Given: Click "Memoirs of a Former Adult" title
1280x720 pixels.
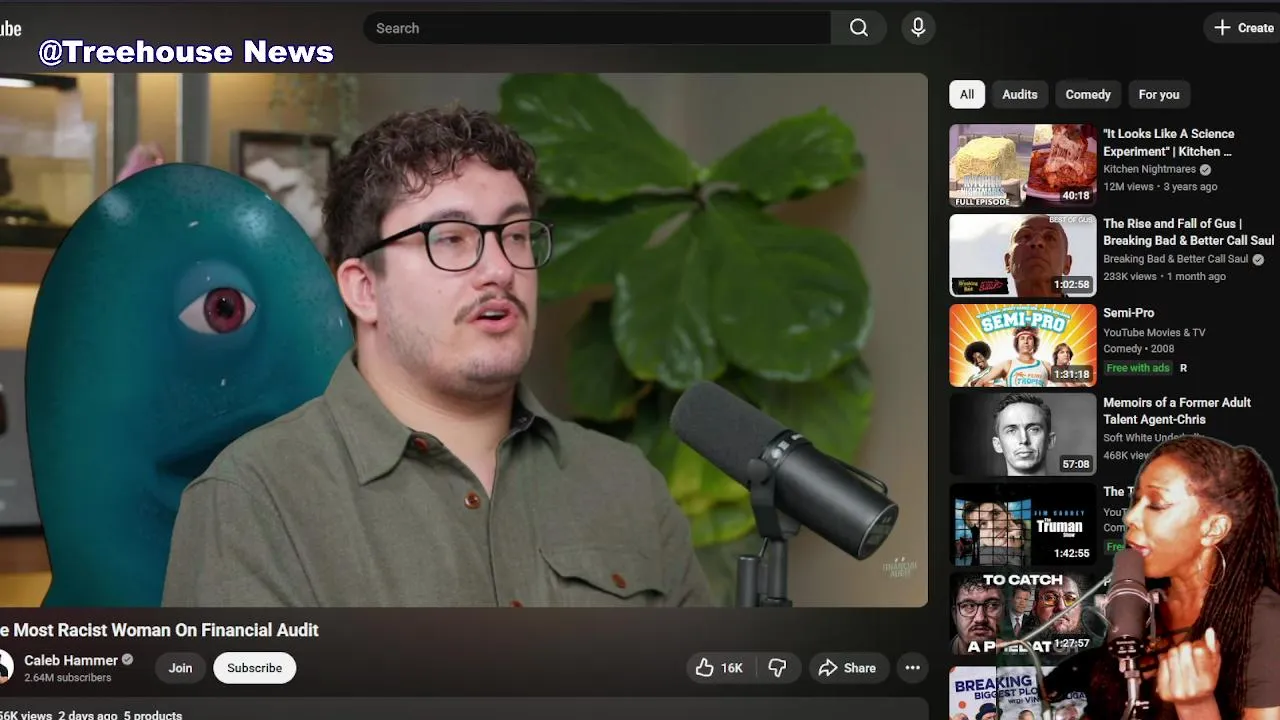Looking at the screenshot, I should [x=1177, y=411].
